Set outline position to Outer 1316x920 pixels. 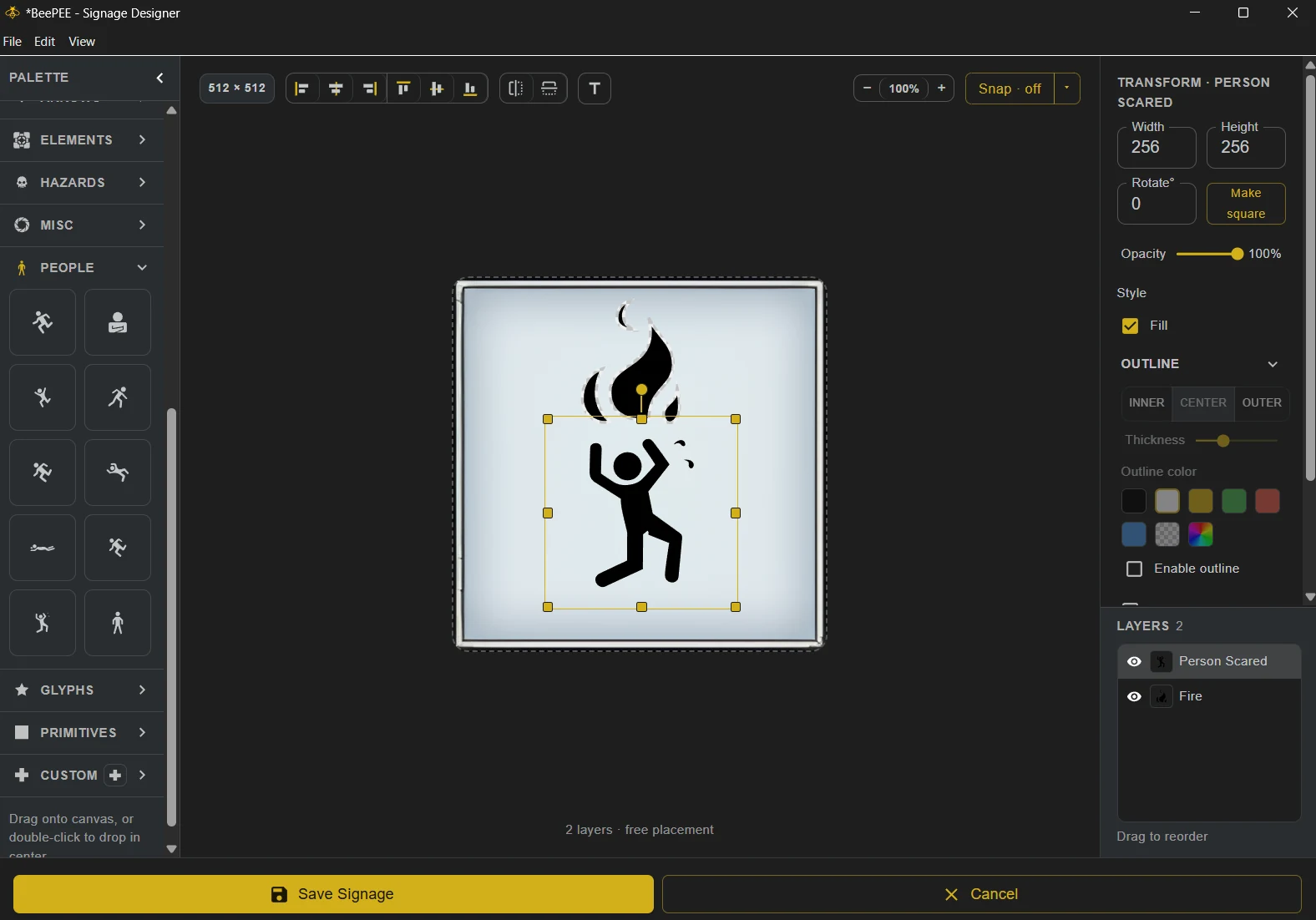(1262, 402)
